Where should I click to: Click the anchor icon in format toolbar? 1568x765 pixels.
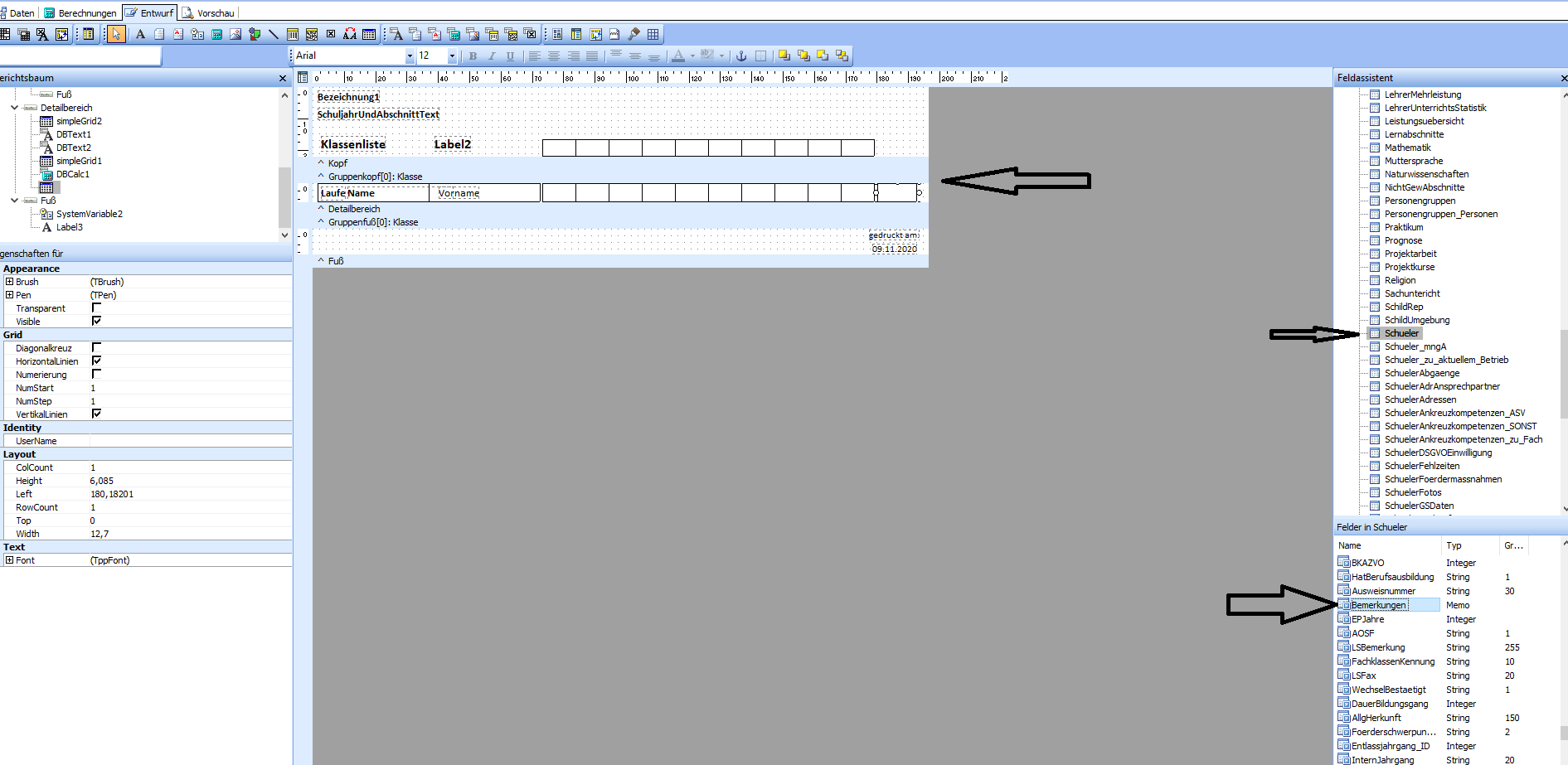point(741,56)
